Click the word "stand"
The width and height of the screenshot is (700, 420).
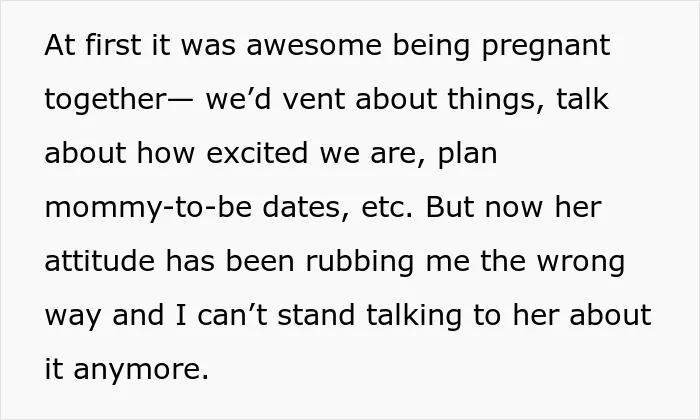316,315
